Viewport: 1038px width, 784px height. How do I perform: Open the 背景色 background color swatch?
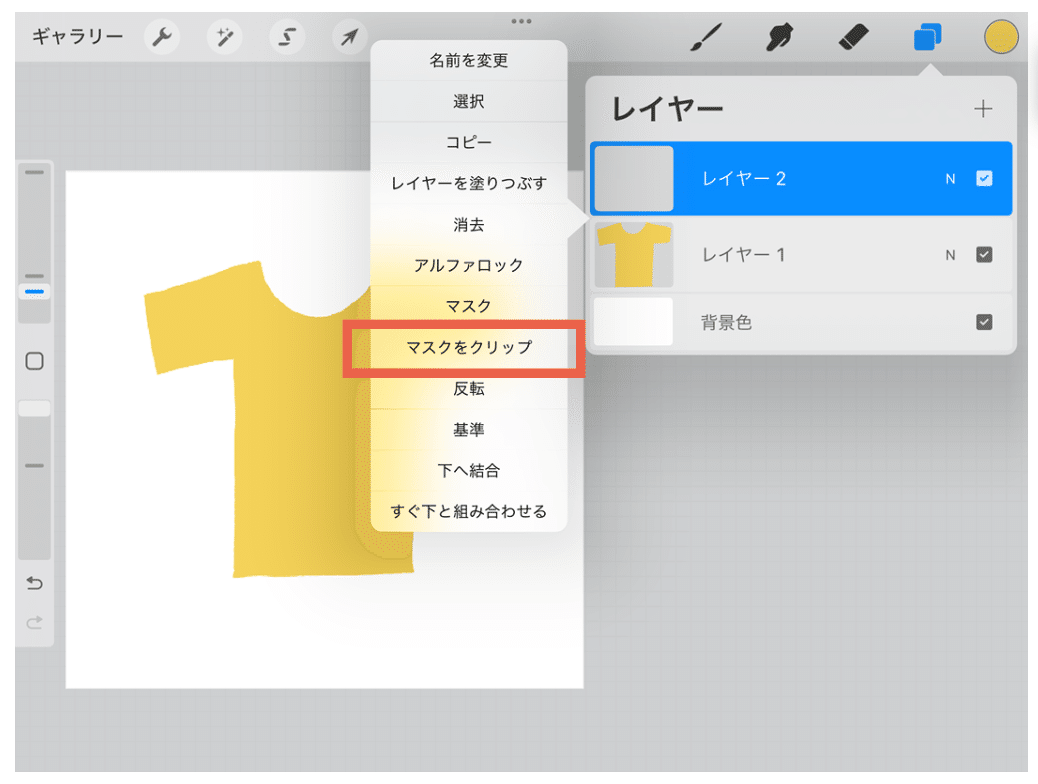(634, 322)
